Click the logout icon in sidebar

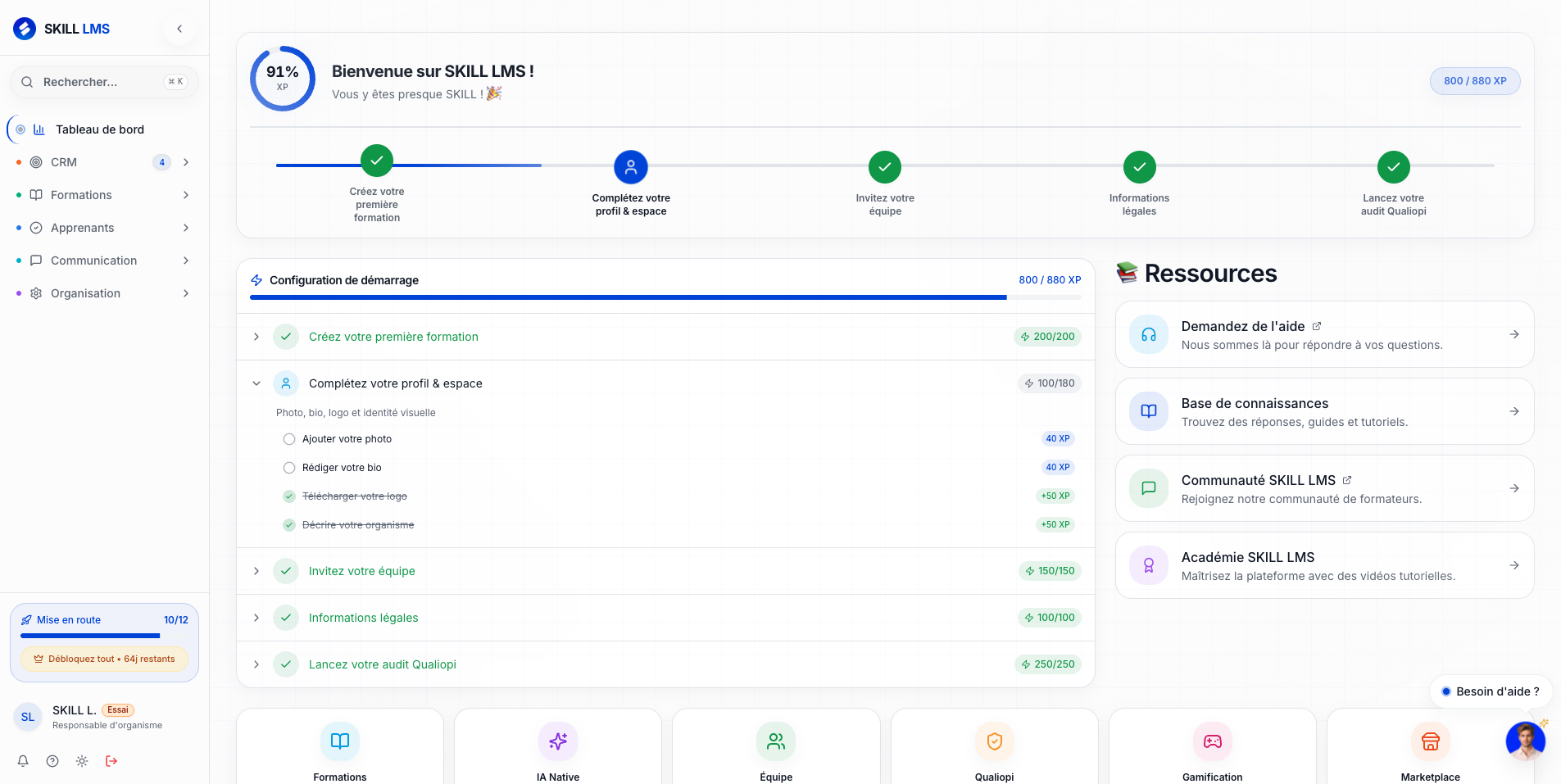click(x=111, y=761)
